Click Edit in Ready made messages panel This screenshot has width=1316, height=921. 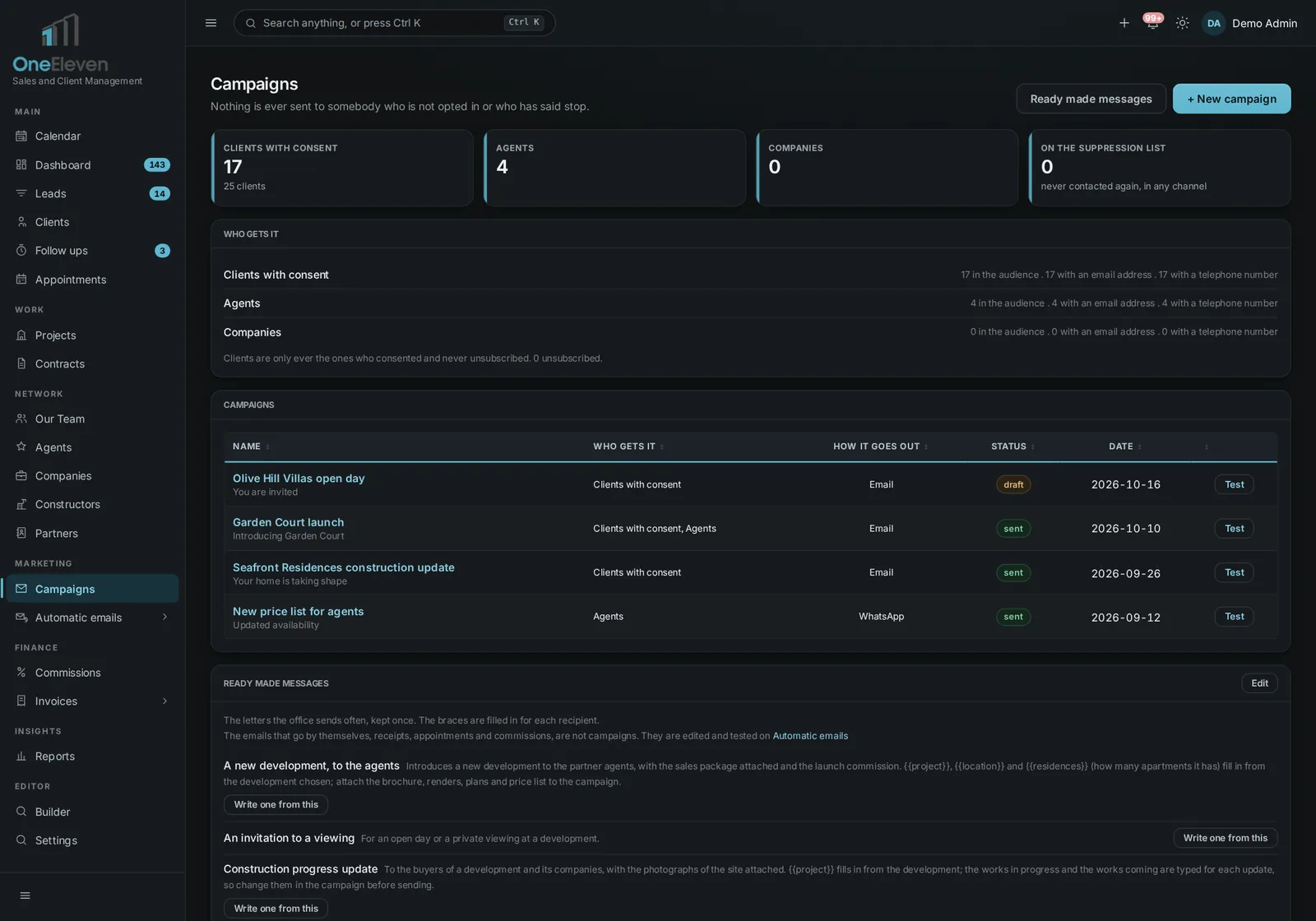tap(1259, 683)
